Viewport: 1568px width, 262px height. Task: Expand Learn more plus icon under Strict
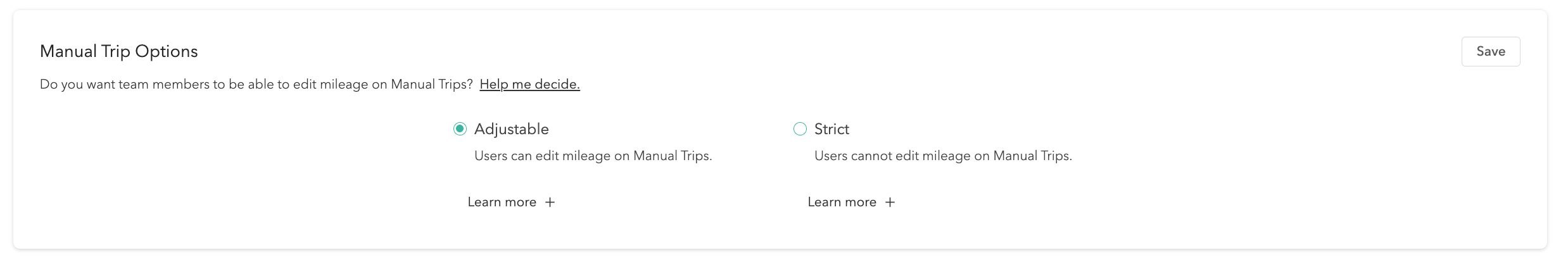click(890, 203)
